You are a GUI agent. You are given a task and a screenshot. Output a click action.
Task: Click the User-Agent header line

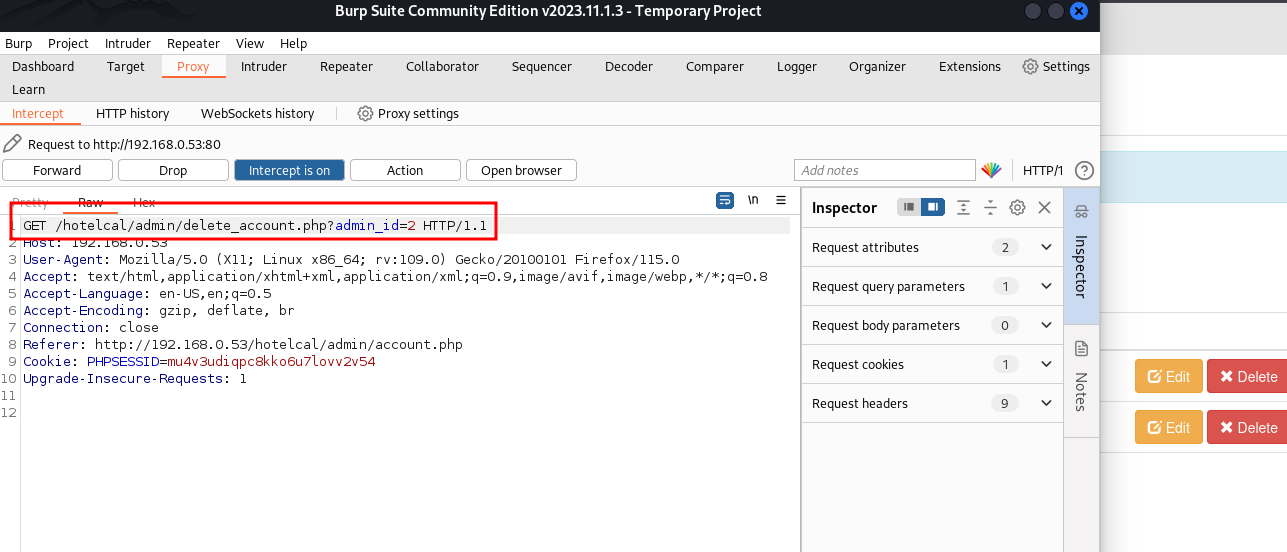coord(351,259)
